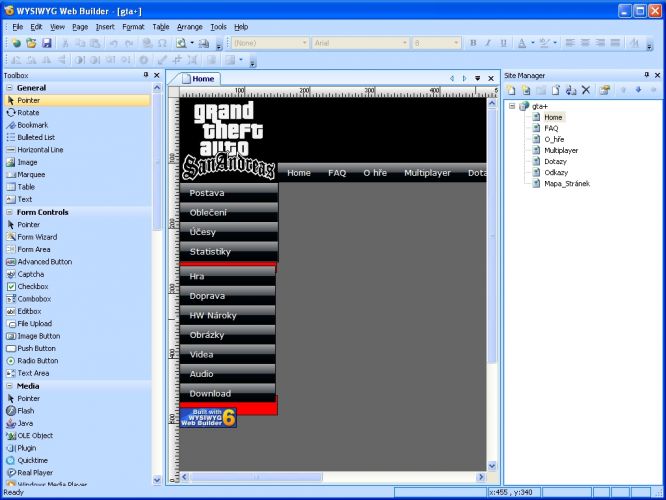The image size is (666, 500).
Task: Toggle Bold formatting button
Action: click(x=473, y=43)
